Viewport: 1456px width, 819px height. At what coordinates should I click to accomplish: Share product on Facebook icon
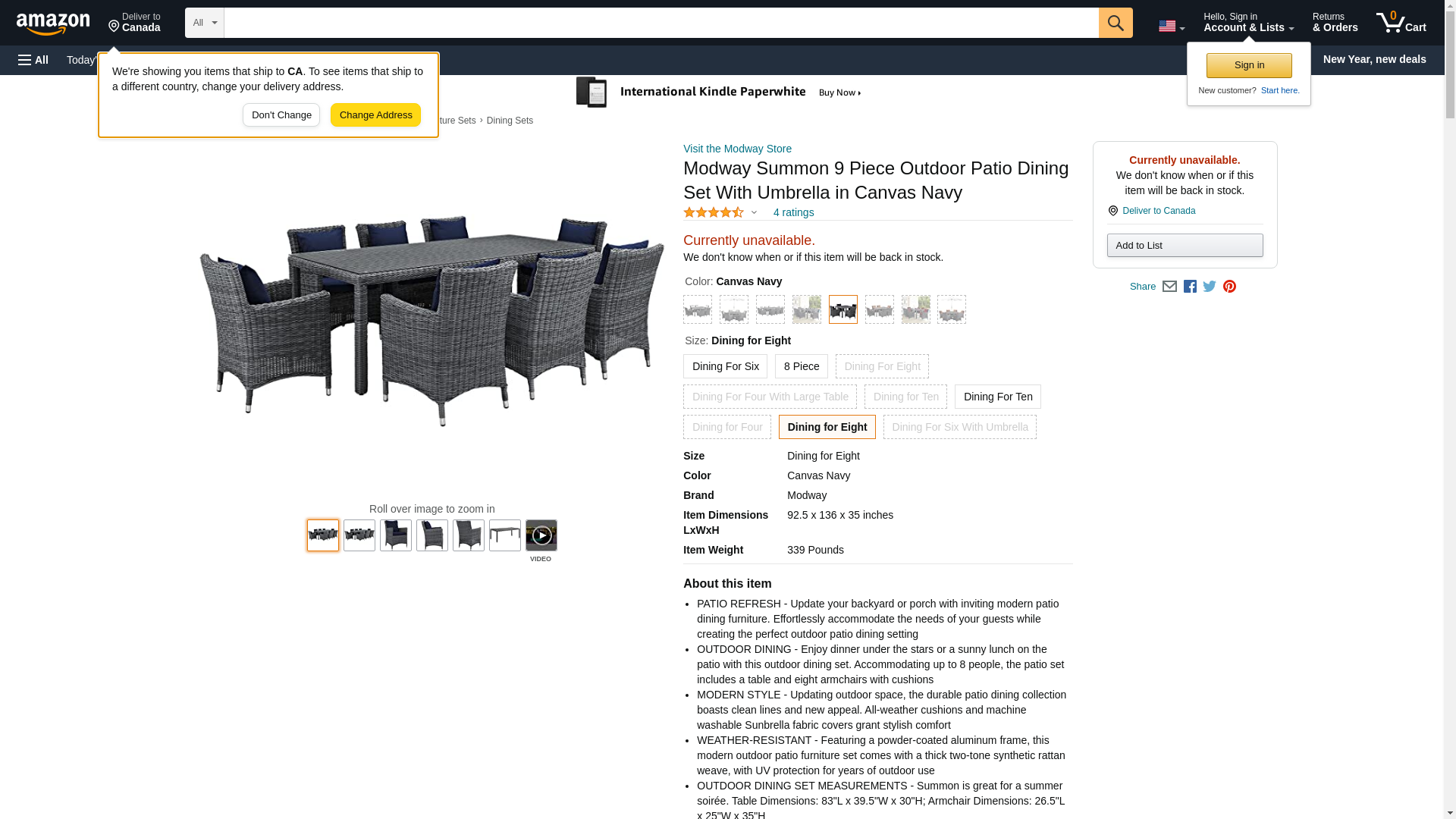pyautogui.click(x=1190, y=287)
